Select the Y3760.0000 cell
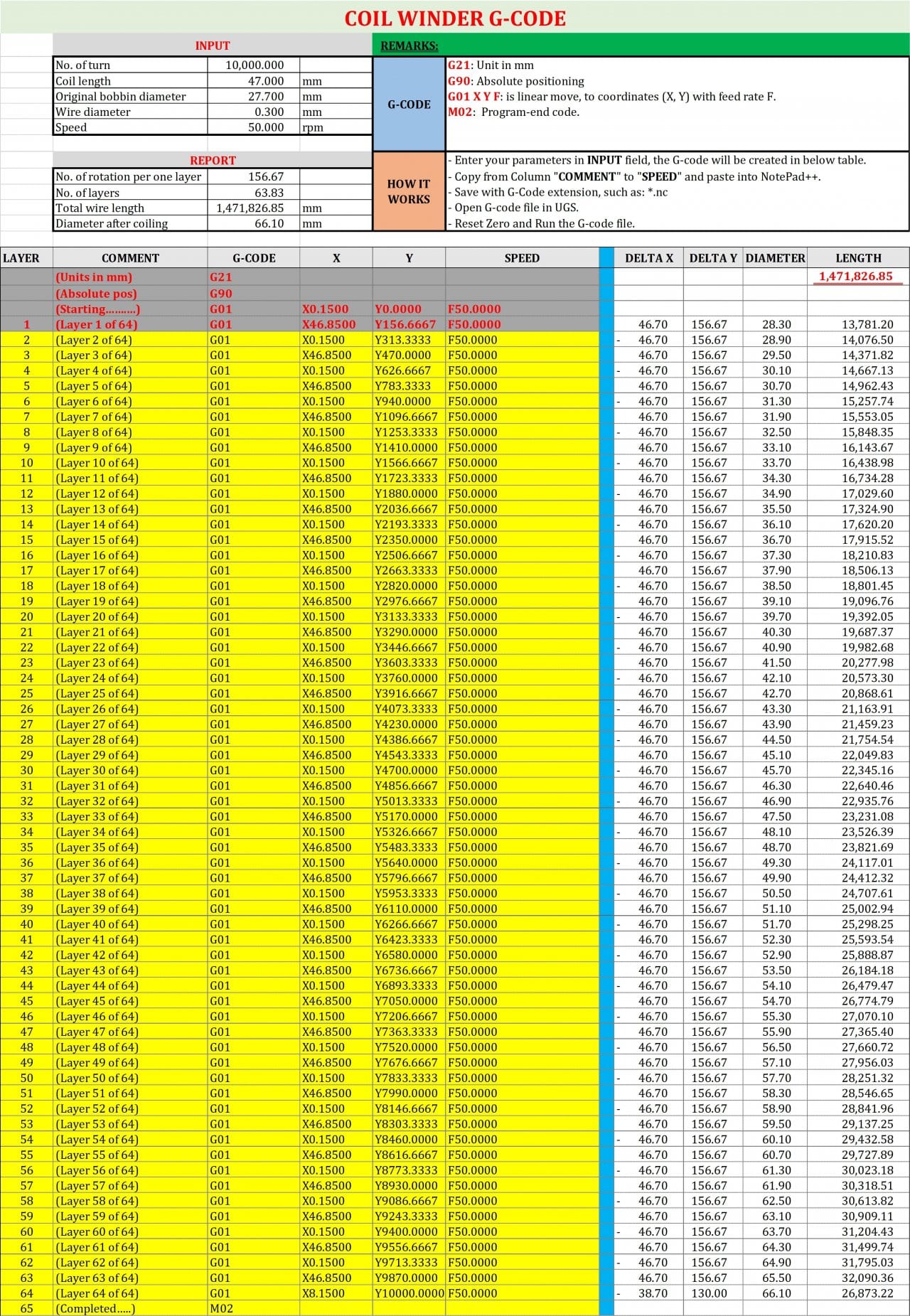Image resolution: width=910 pixels, height=1316 pixels. coord(409,678)
